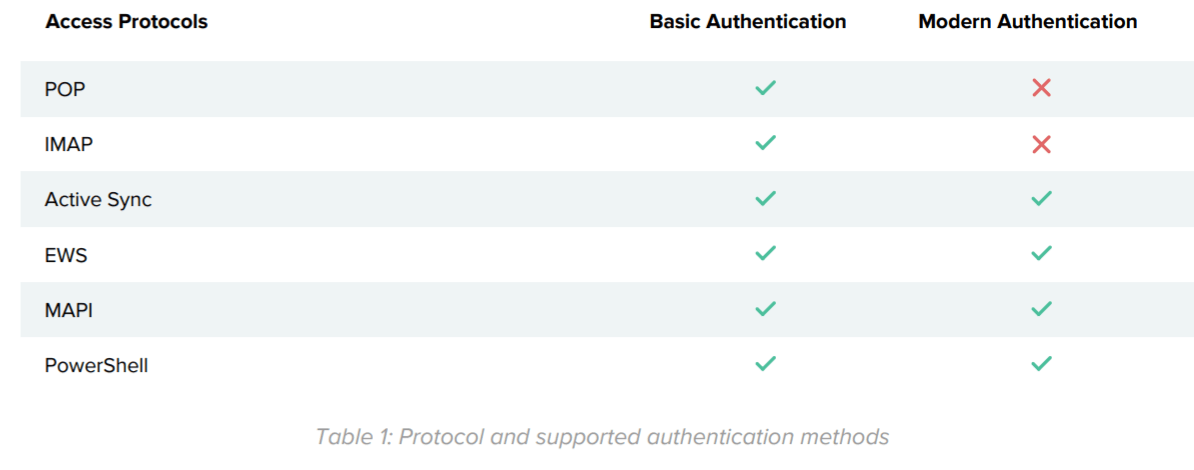Click the Active Sync Basic Authentication checkmark
Screen dimensions: 1194x470
pos(765,199)
